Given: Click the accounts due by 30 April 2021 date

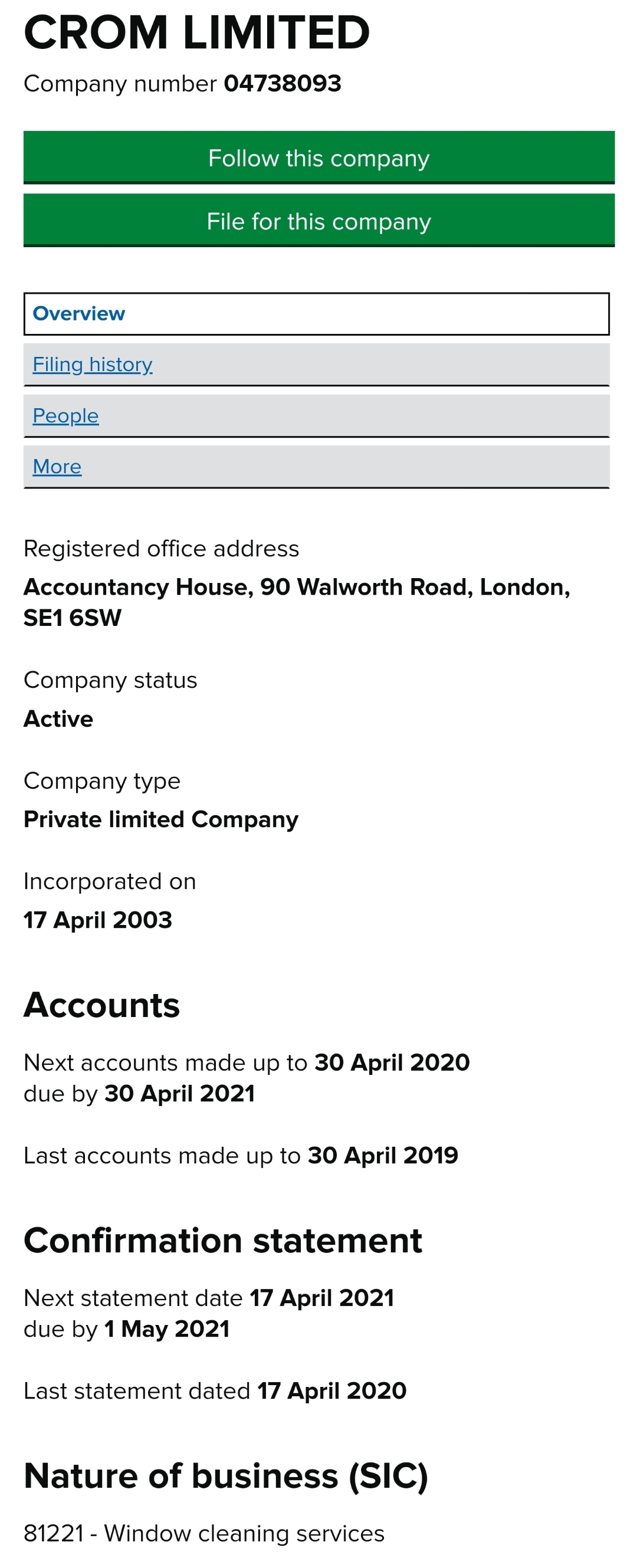Looking at the screenshot, I should click(179, 1093).
